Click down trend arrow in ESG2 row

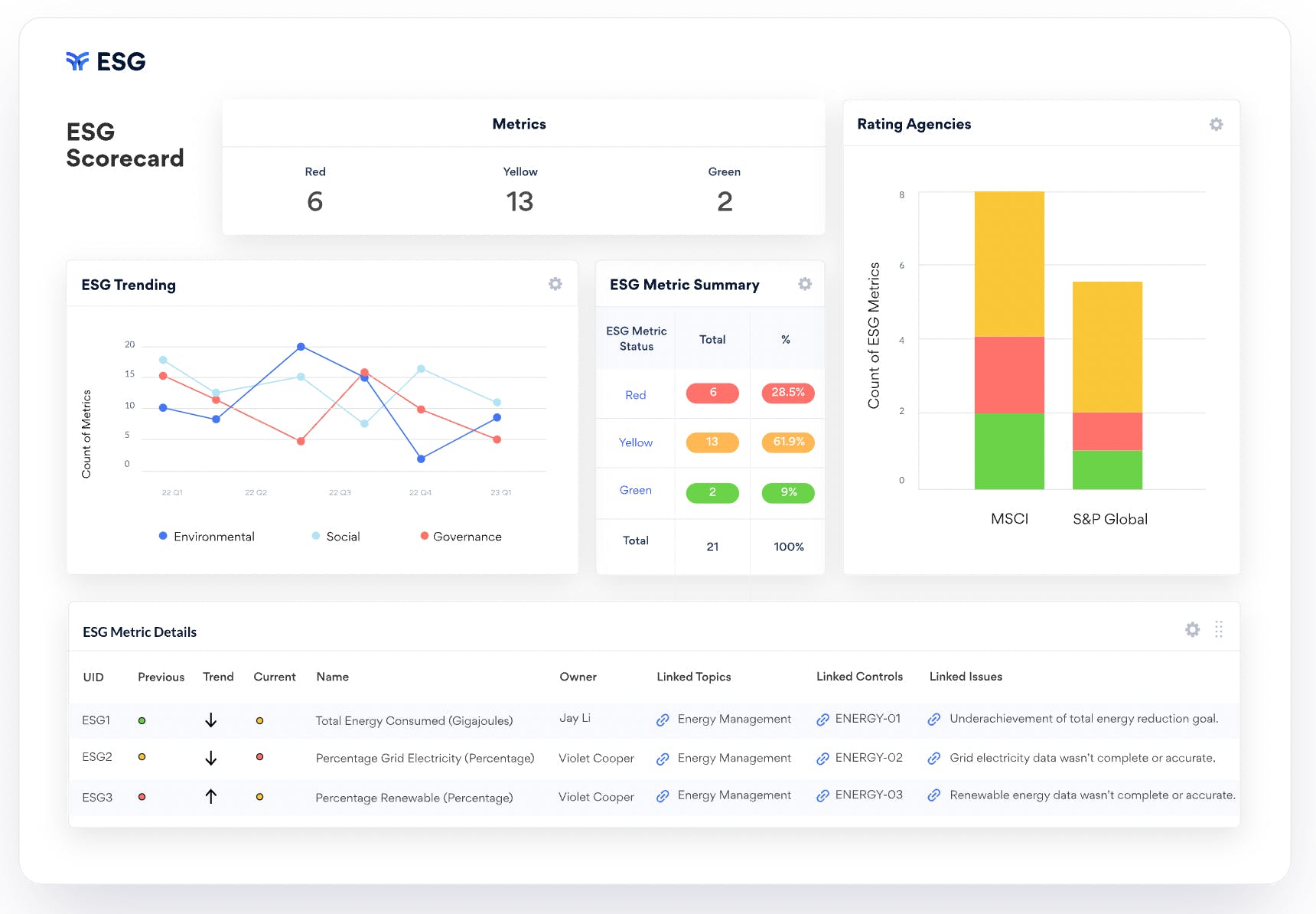(211, 758)
